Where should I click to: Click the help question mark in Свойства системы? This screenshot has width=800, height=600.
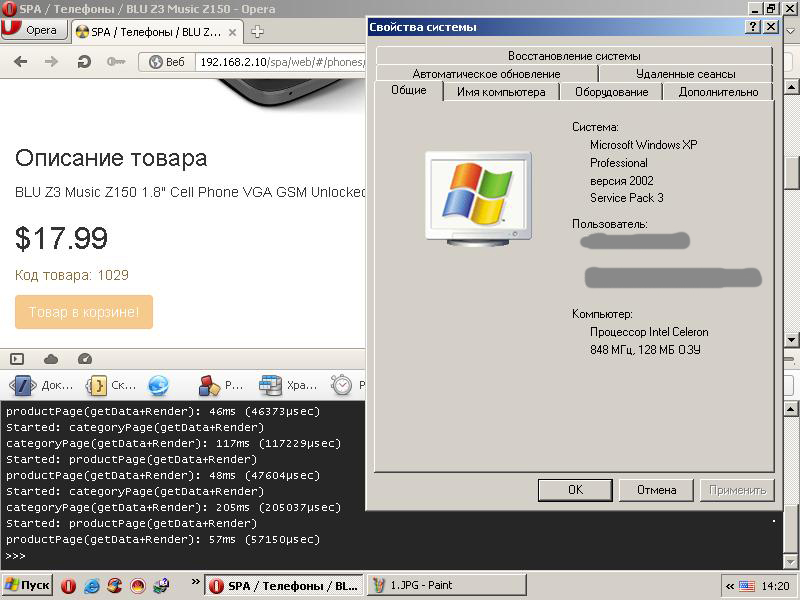click(753, 27)
